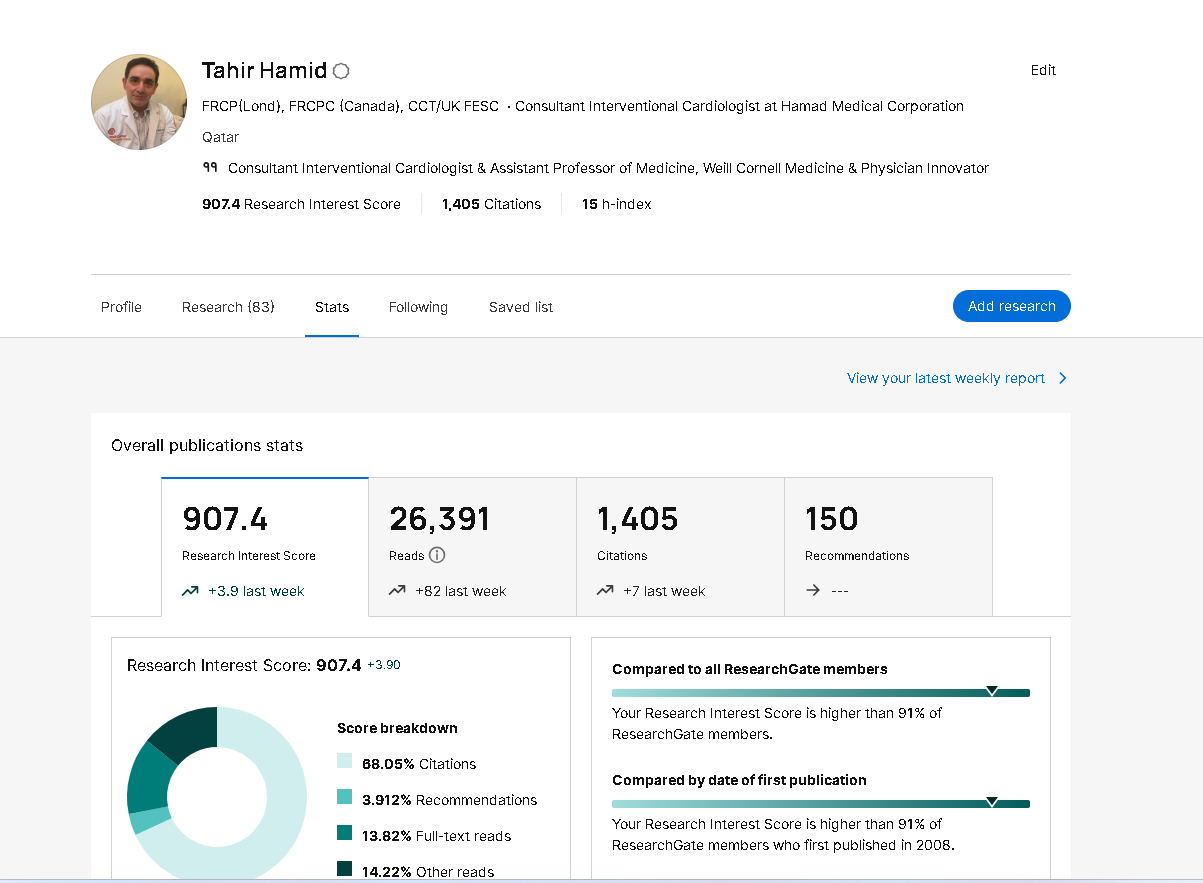Select the 1,405 Citations stat card
Image resolution: width=1203 pixels, height=883 pixels.
point(680,546)
